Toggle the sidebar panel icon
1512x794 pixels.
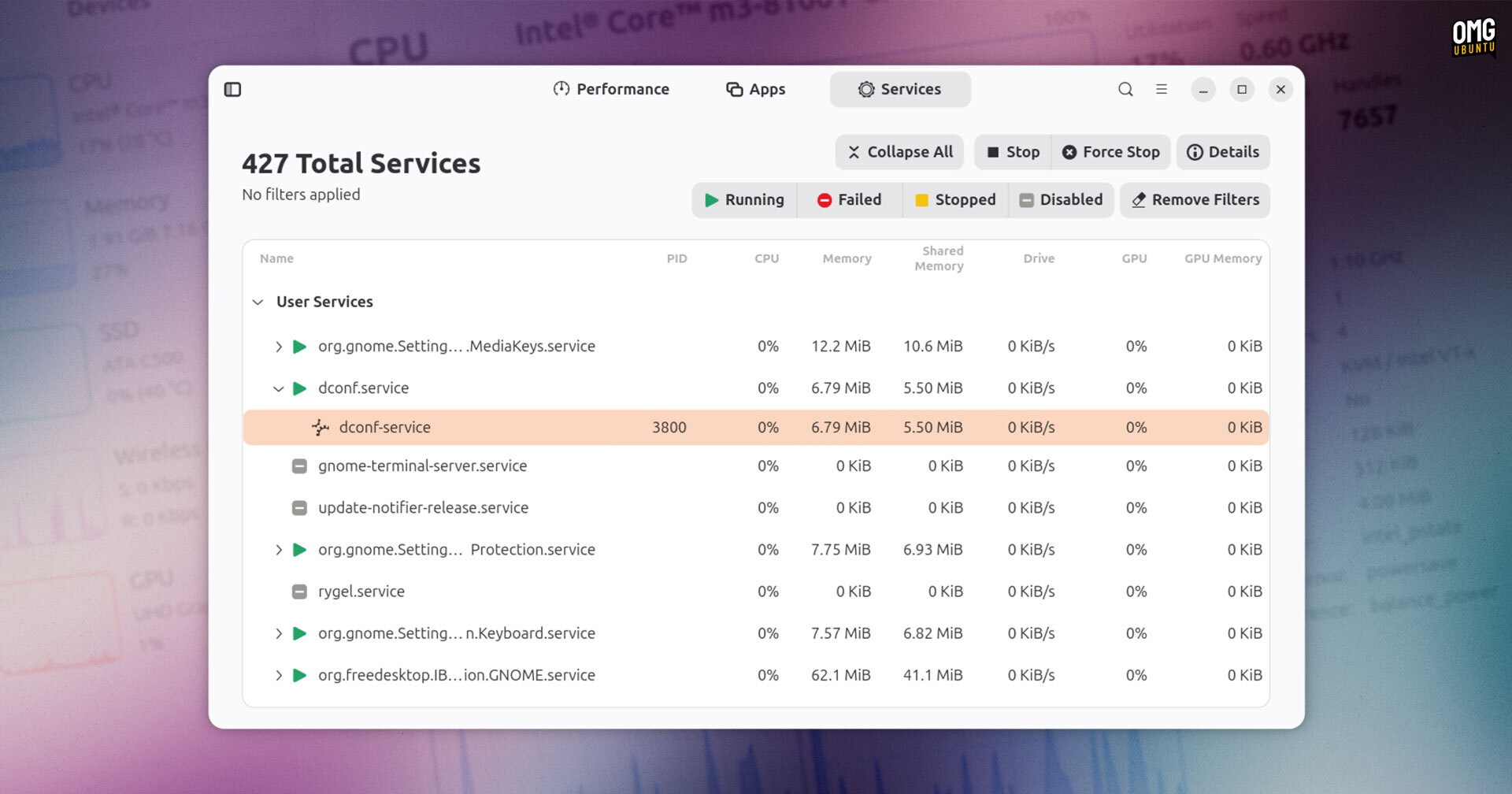(x=232, y=90)
